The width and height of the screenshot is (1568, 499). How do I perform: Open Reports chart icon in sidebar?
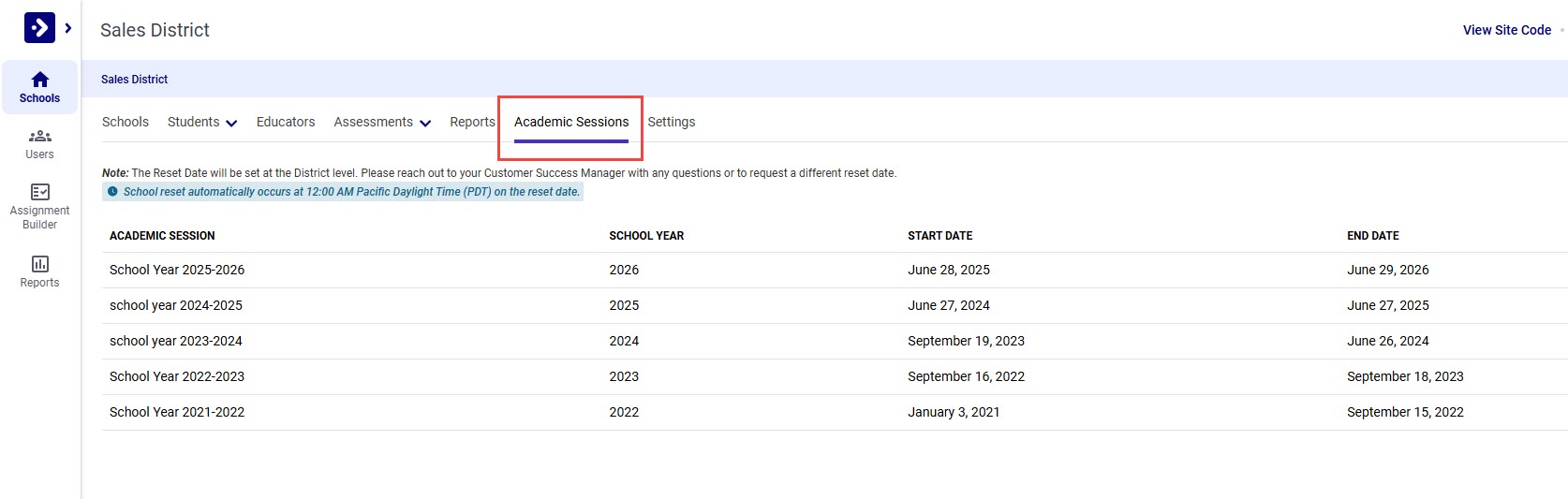39,272
